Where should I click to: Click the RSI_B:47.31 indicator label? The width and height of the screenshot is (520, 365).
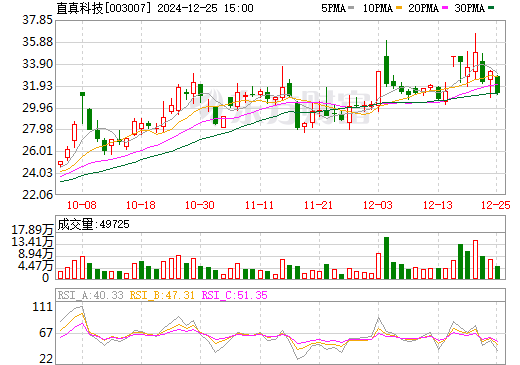point(162,295)
